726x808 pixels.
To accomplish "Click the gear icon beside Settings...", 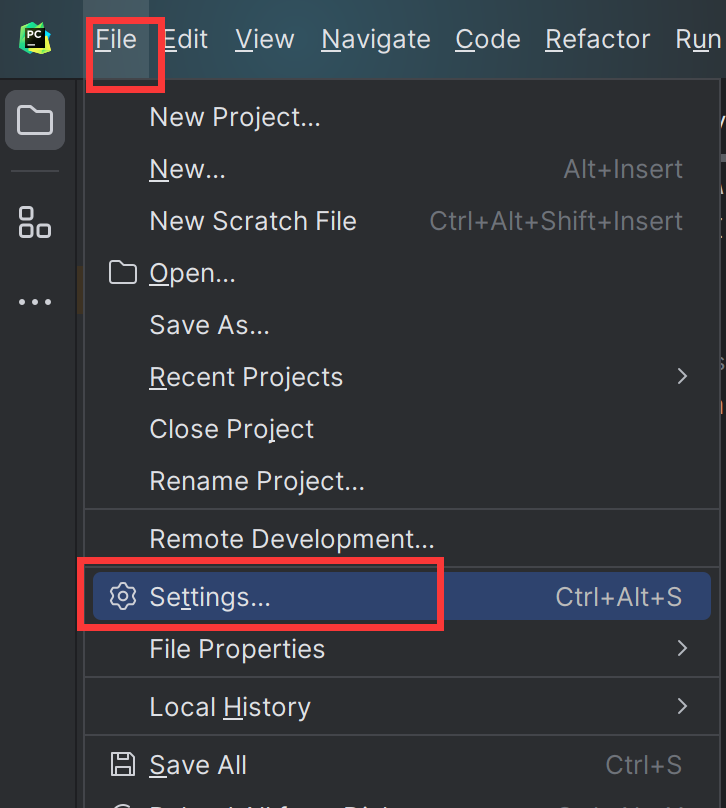I will point(123,597).
